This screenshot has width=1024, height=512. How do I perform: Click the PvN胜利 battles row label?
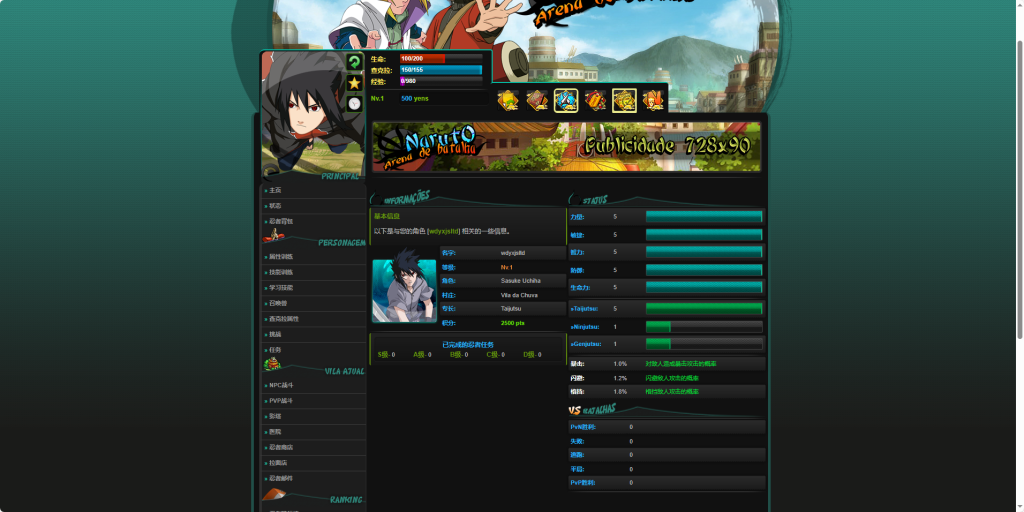(583, 427)
